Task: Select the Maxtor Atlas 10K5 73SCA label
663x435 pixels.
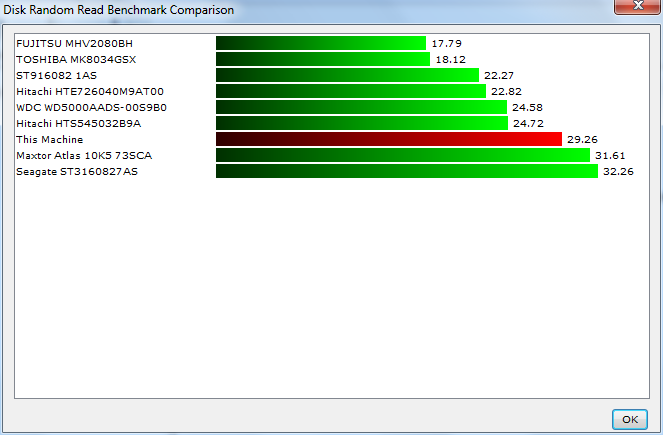Action: pos(84,156)
